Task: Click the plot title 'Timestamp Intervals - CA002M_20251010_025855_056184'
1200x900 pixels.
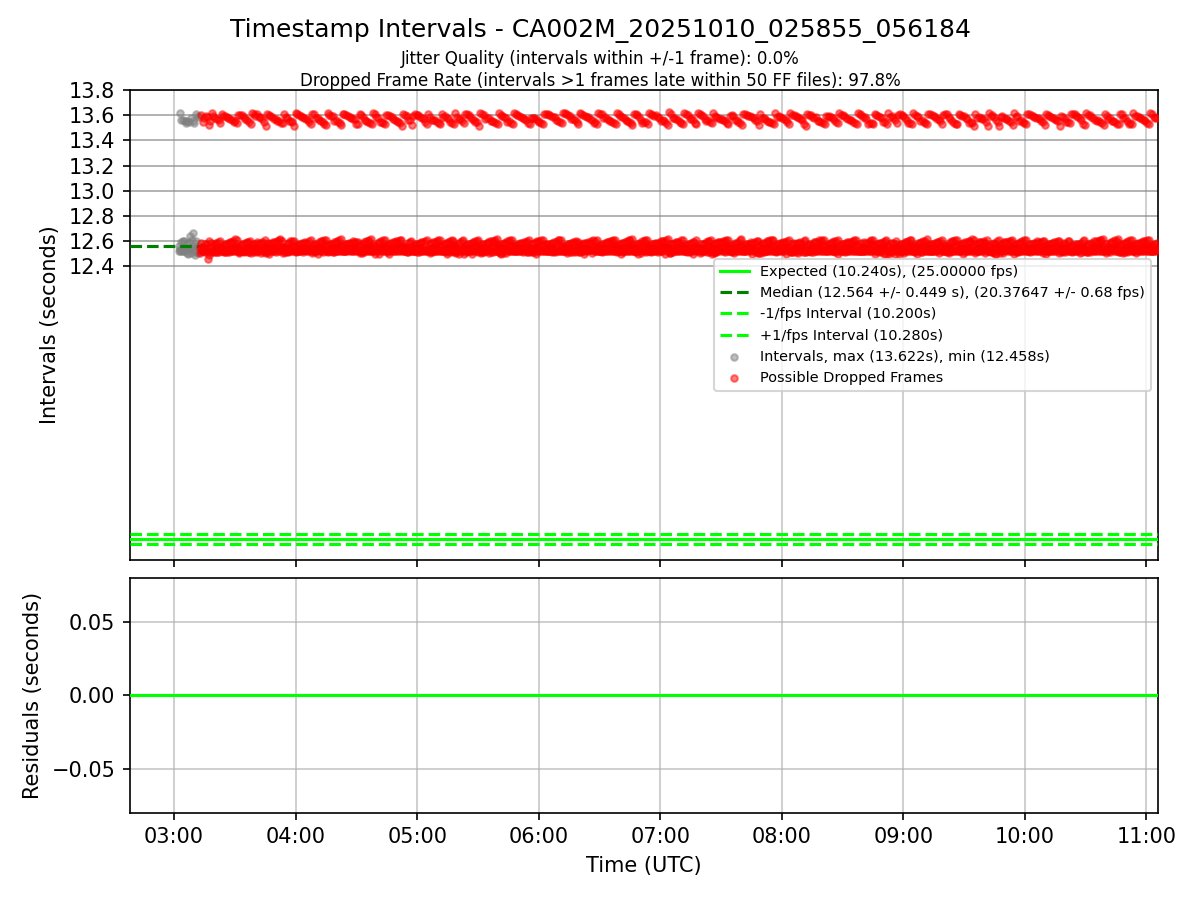Action: pos(600,29)
